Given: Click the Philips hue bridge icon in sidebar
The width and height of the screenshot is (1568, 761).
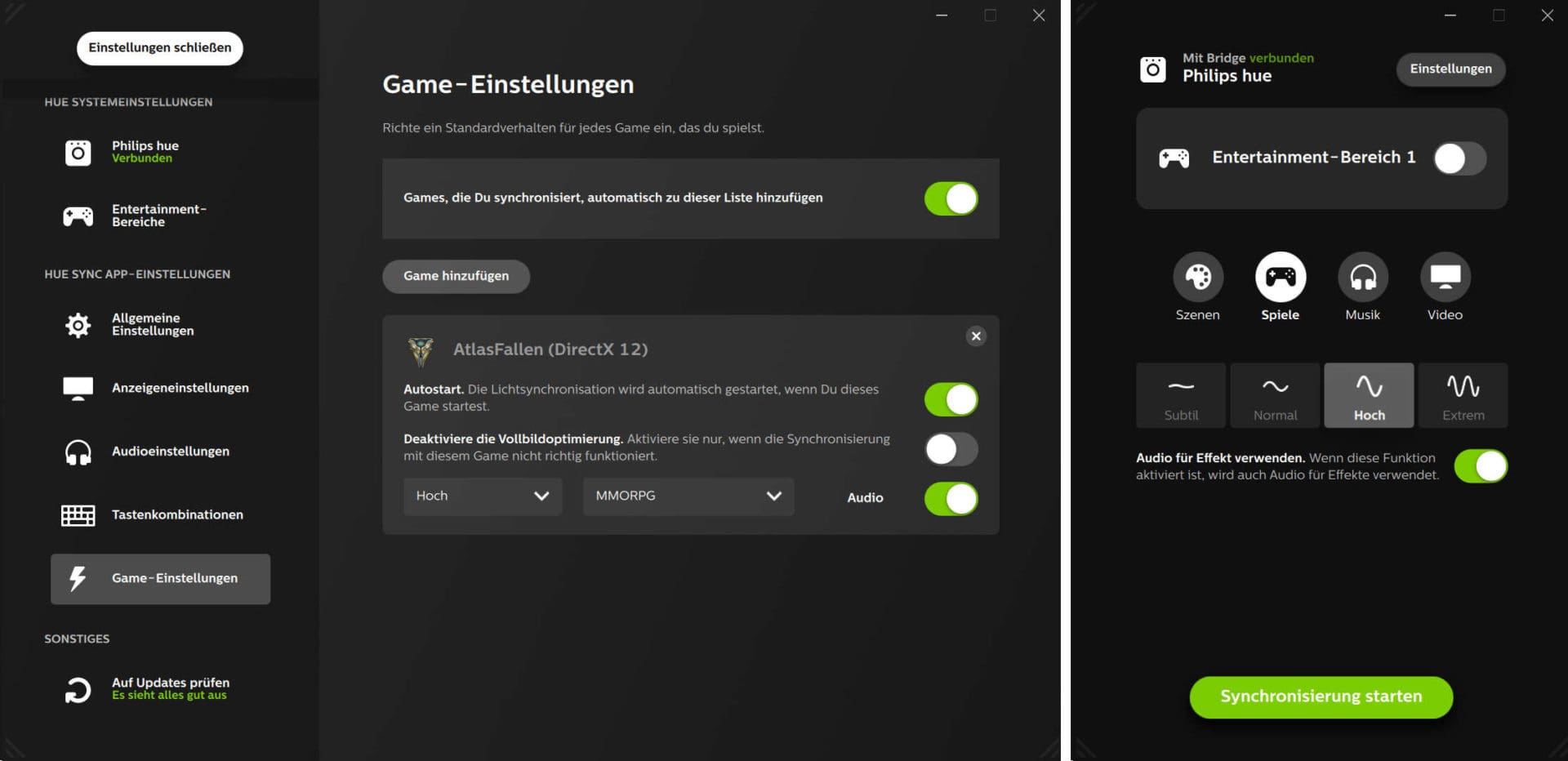Looking at the screenshot, I should coord(78,153).
